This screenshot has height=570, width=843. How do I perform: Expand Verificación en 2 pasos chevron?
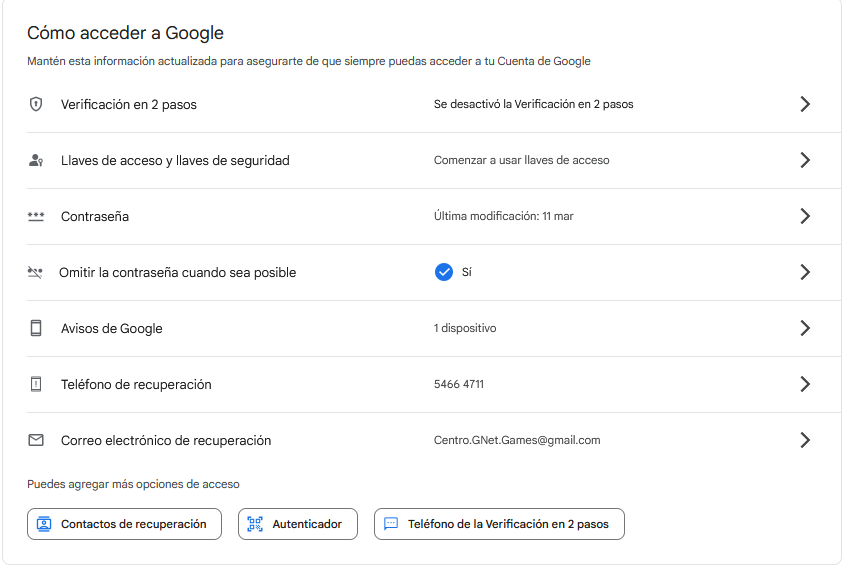805,104
